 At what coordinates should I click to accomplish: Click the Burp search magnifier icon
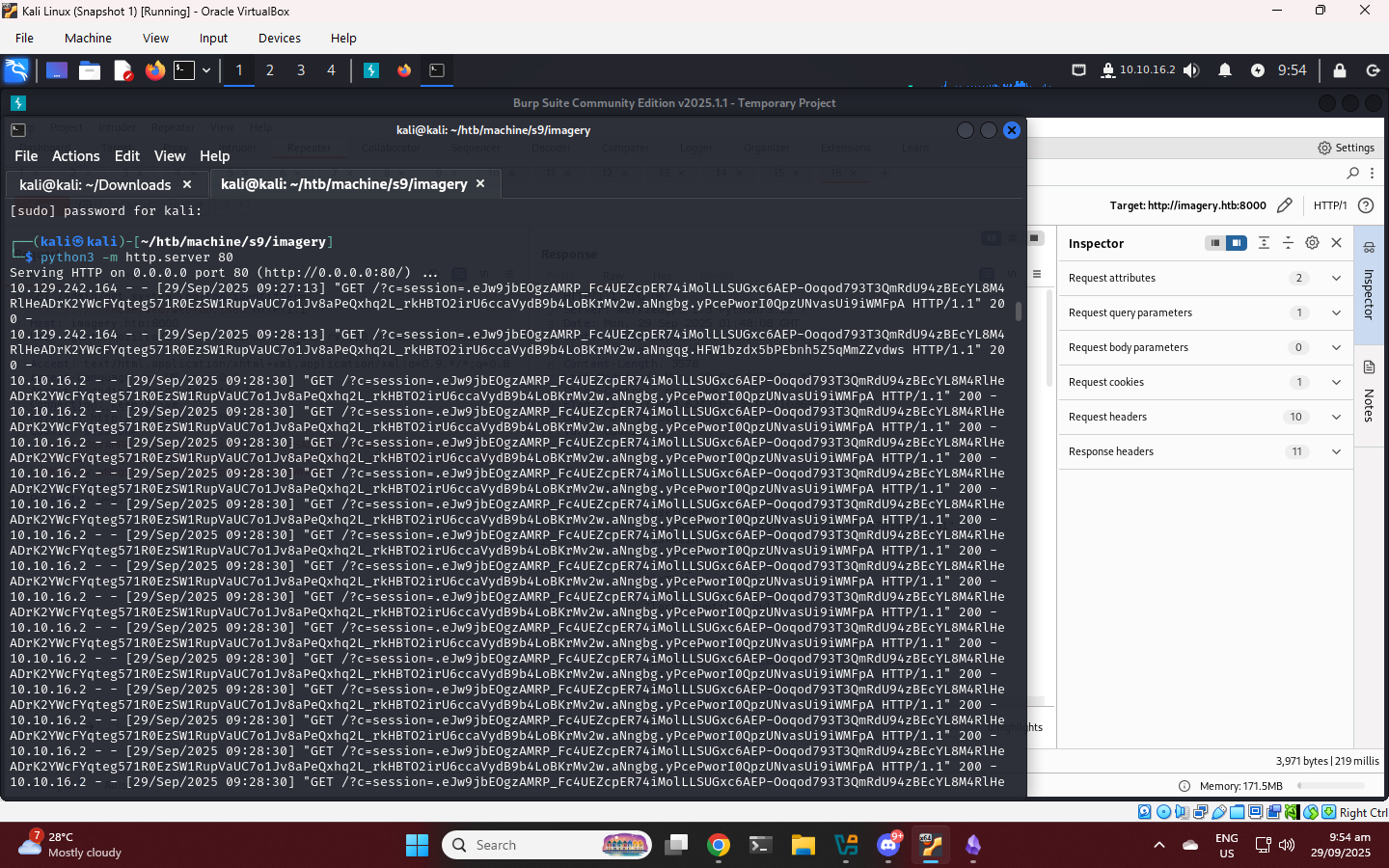(1352, 173)
